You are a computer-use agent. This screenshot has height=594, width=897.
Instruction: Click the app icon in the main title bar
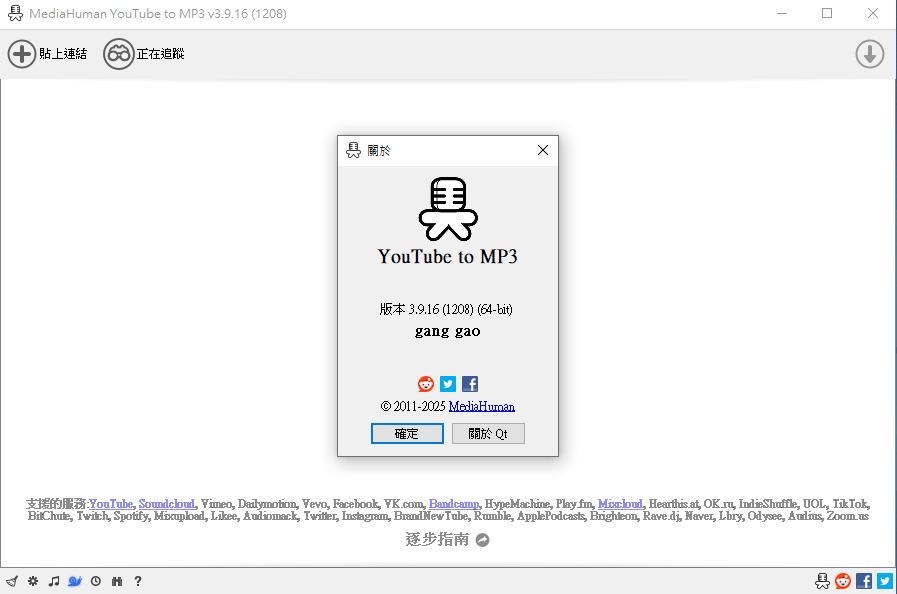coord(15,13)
